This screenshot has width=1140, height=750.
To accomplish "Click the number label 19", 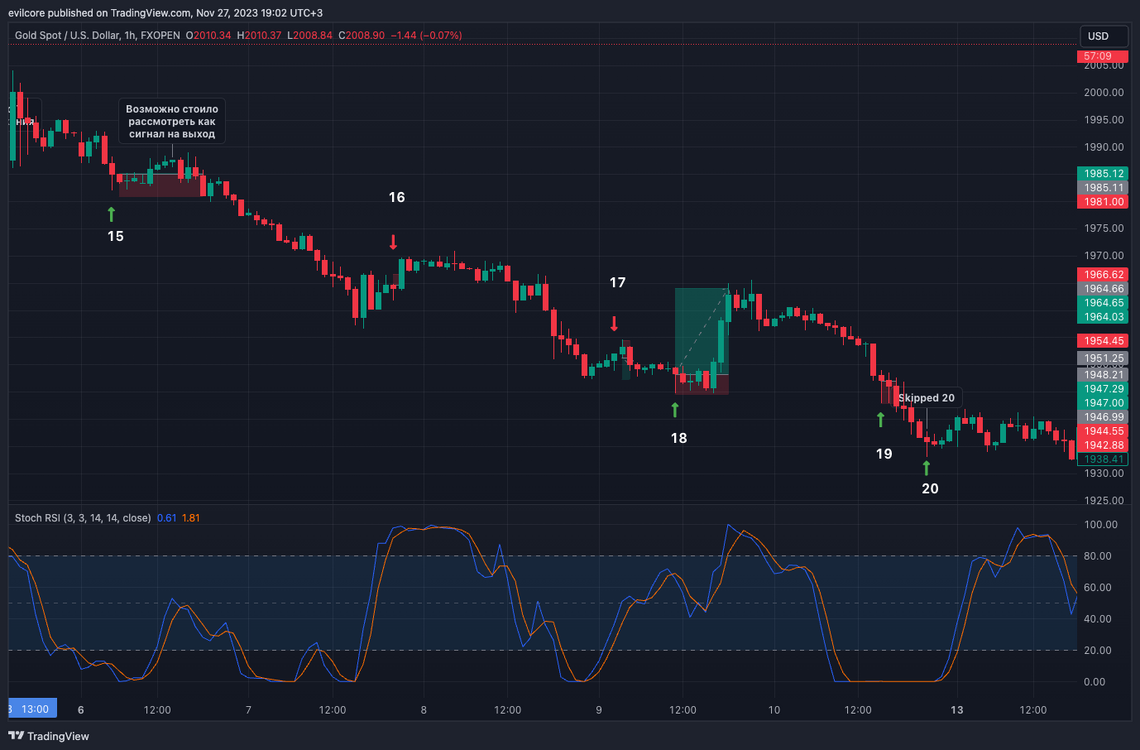I will [883, 454].
